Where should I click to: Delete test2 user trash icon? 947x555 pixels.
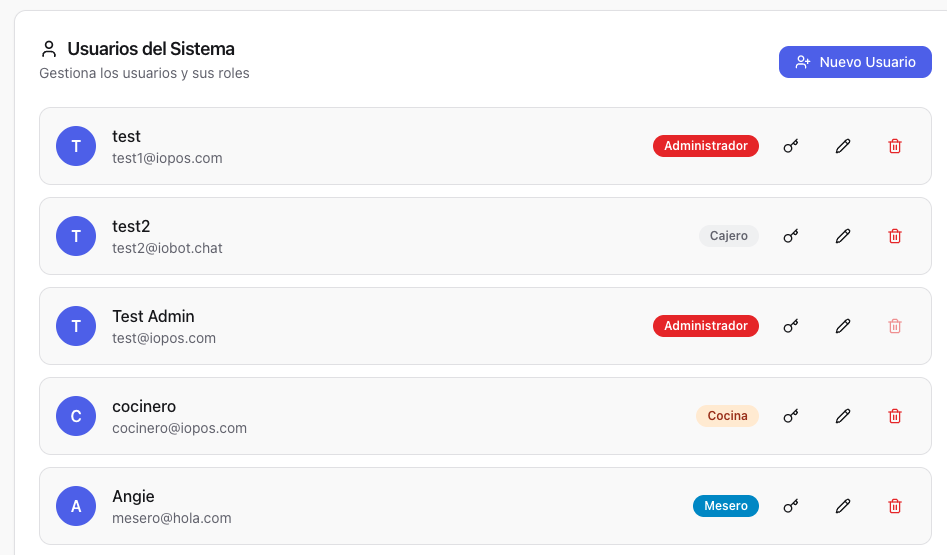coord(895,236)
